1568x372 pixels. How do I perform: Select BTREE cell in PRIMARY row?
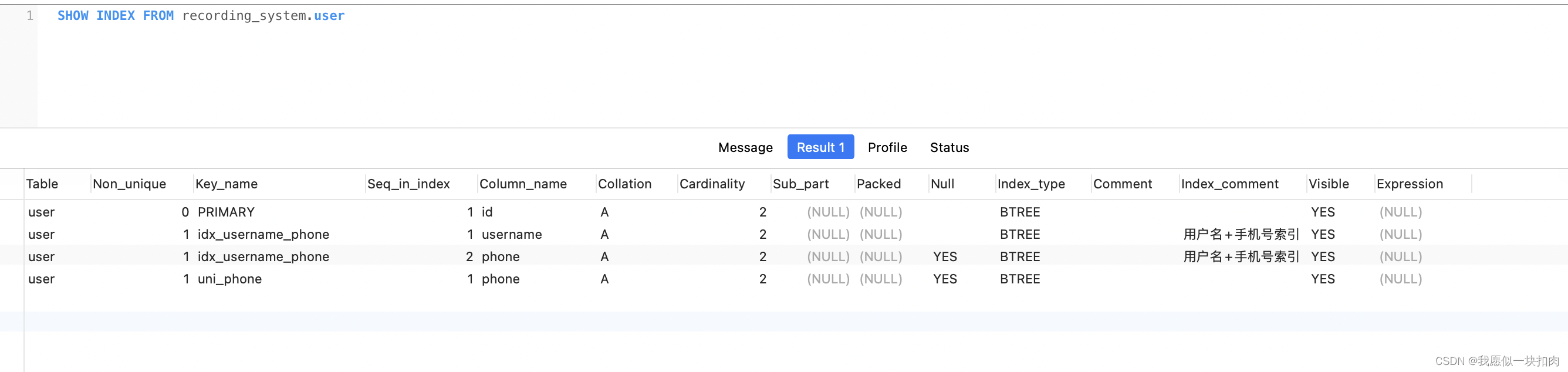[x=1019, y=212]
